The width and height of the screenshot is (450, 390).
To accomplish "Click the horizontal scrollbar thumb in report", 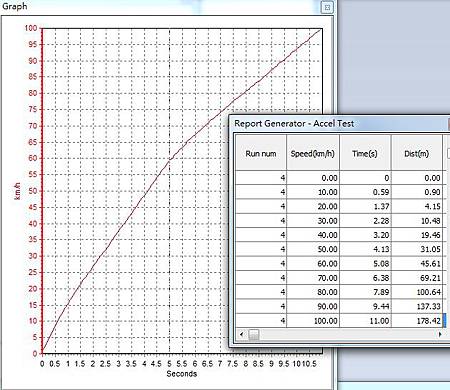I will click(x=254, y=334).
